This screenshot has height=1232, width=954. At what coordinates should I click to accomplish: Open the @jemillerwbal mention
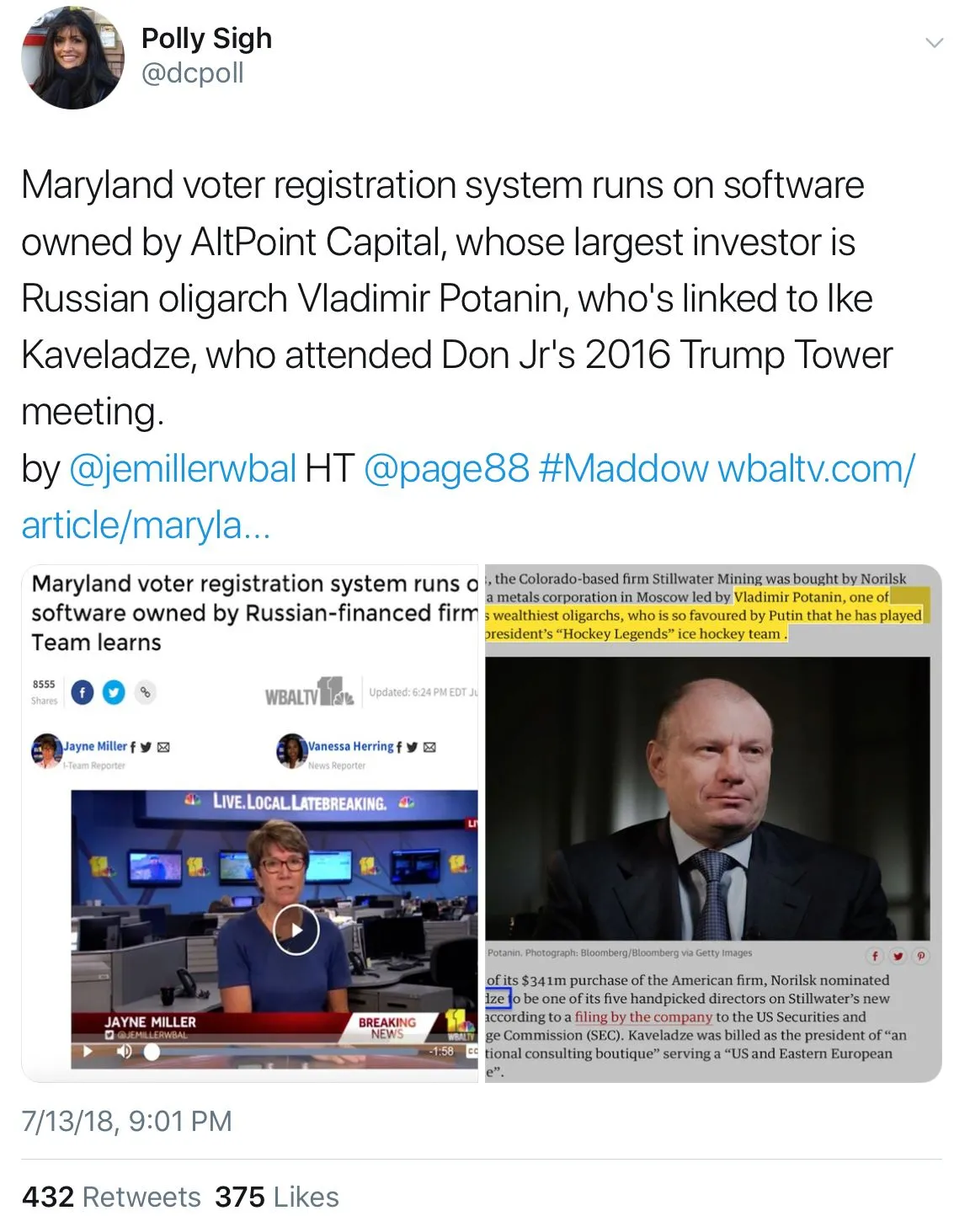[x=182, y=468]
